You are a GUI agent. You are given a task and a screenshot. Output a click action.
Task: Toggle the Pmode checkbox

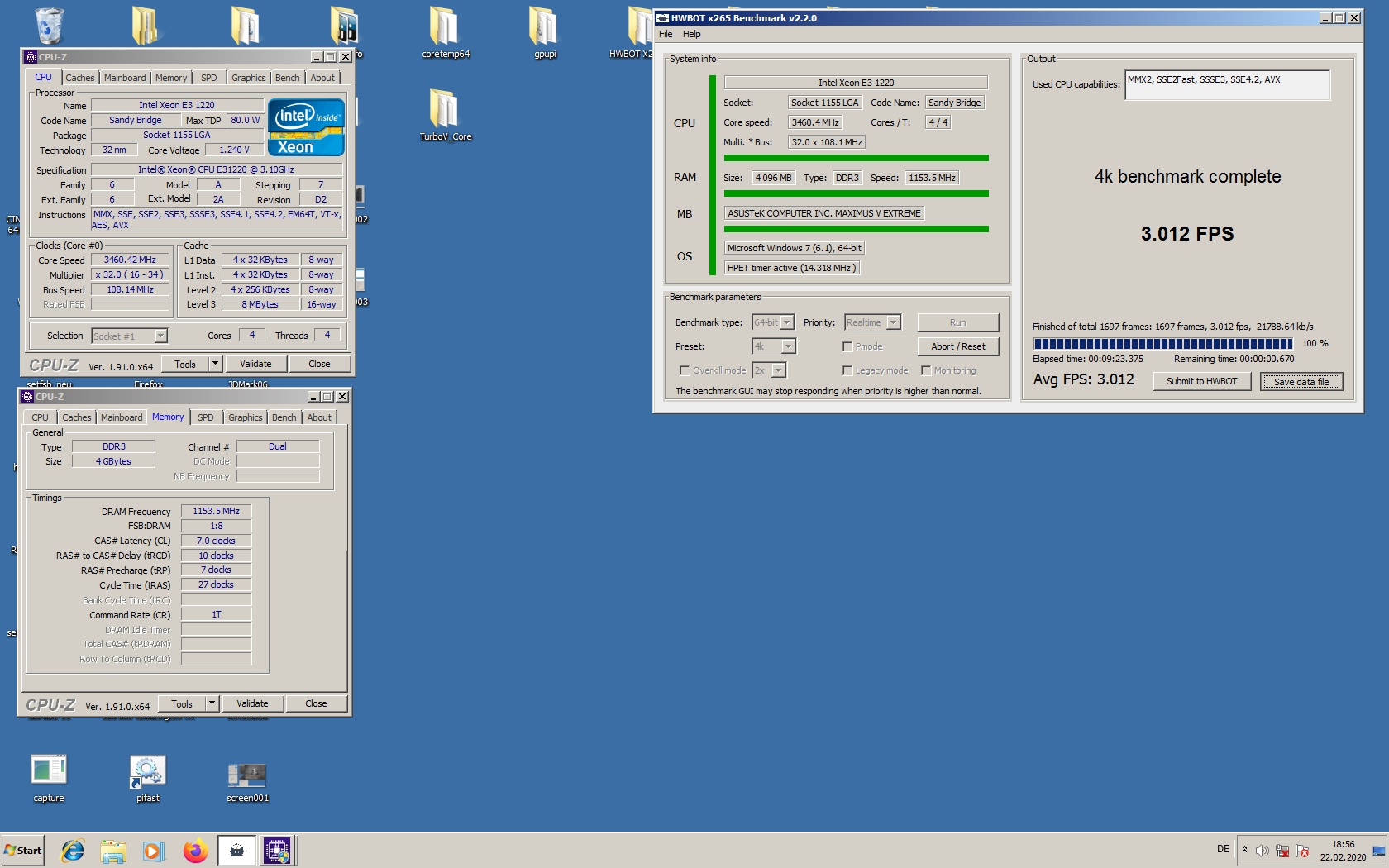point(847,346)
